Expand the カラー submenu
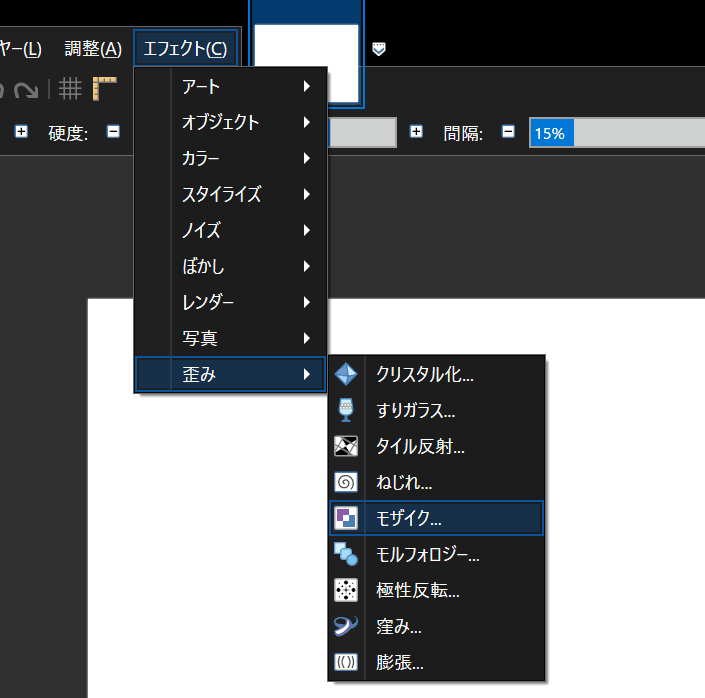 (230, 158)
